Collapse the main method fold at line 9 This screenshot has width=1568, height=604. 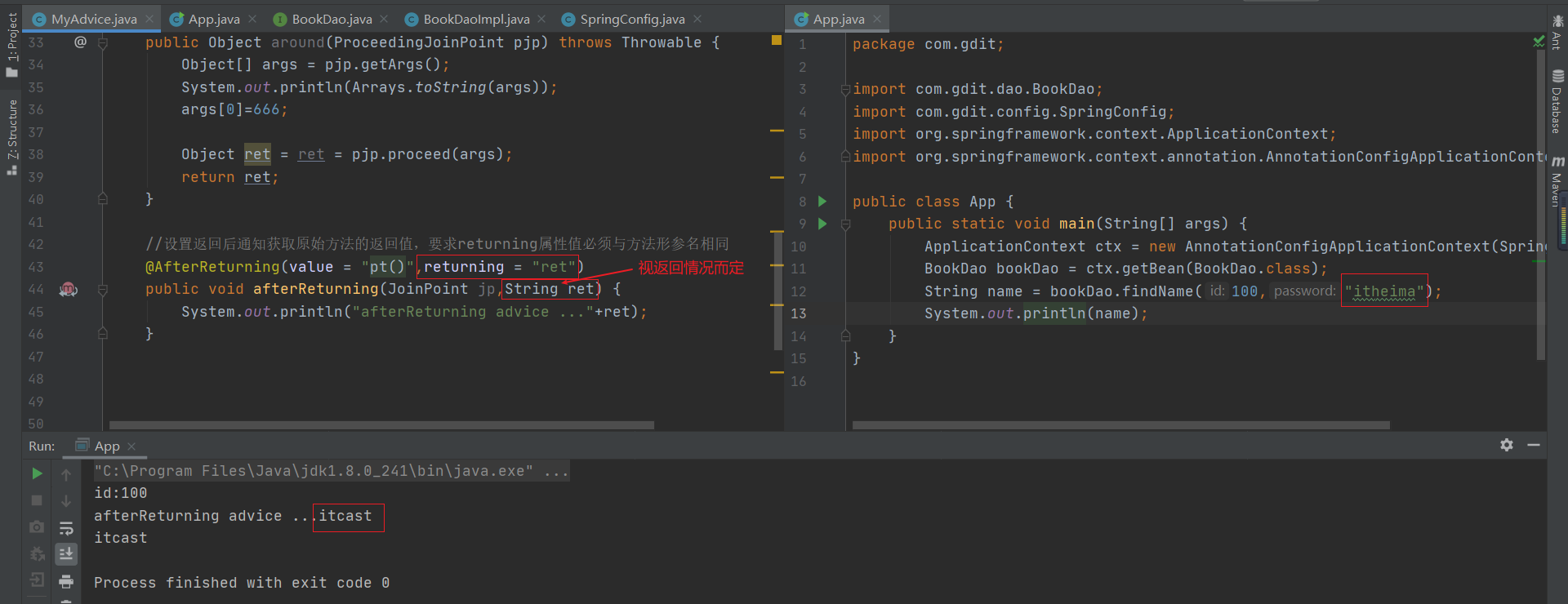click(x=845, y=224)
